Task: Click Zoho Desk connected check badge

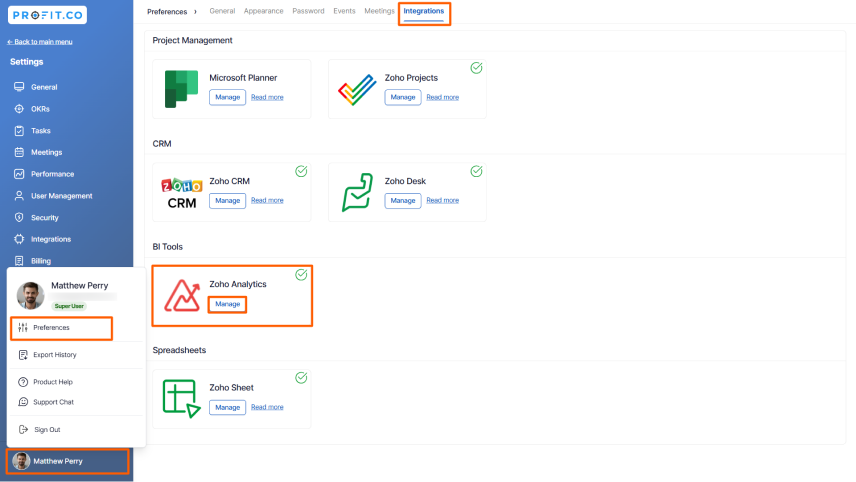Action: click(x=477, y=171)
